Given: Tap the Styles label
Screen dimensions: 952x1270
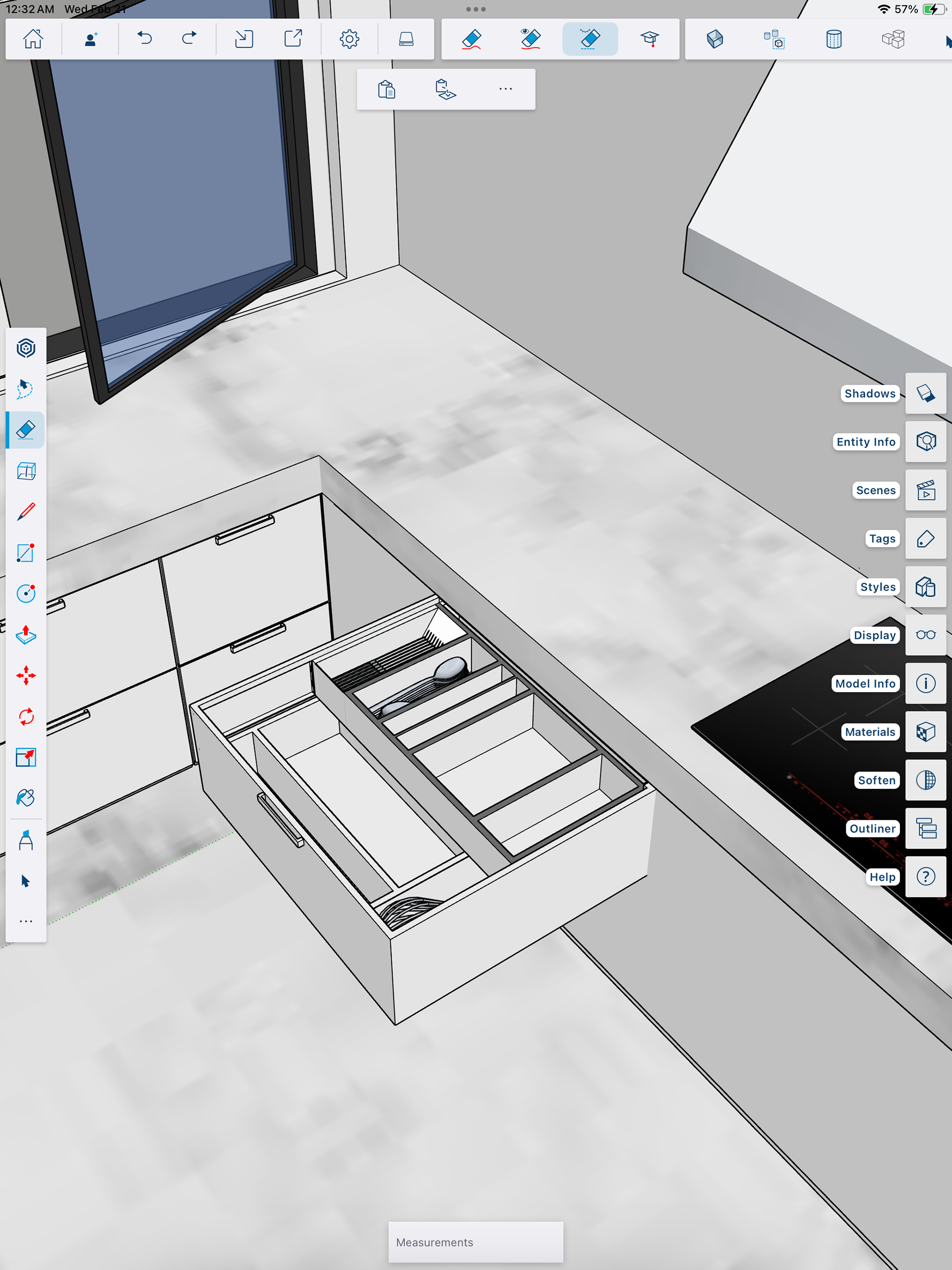Looking at the screenshot, I should coord(877,587).
